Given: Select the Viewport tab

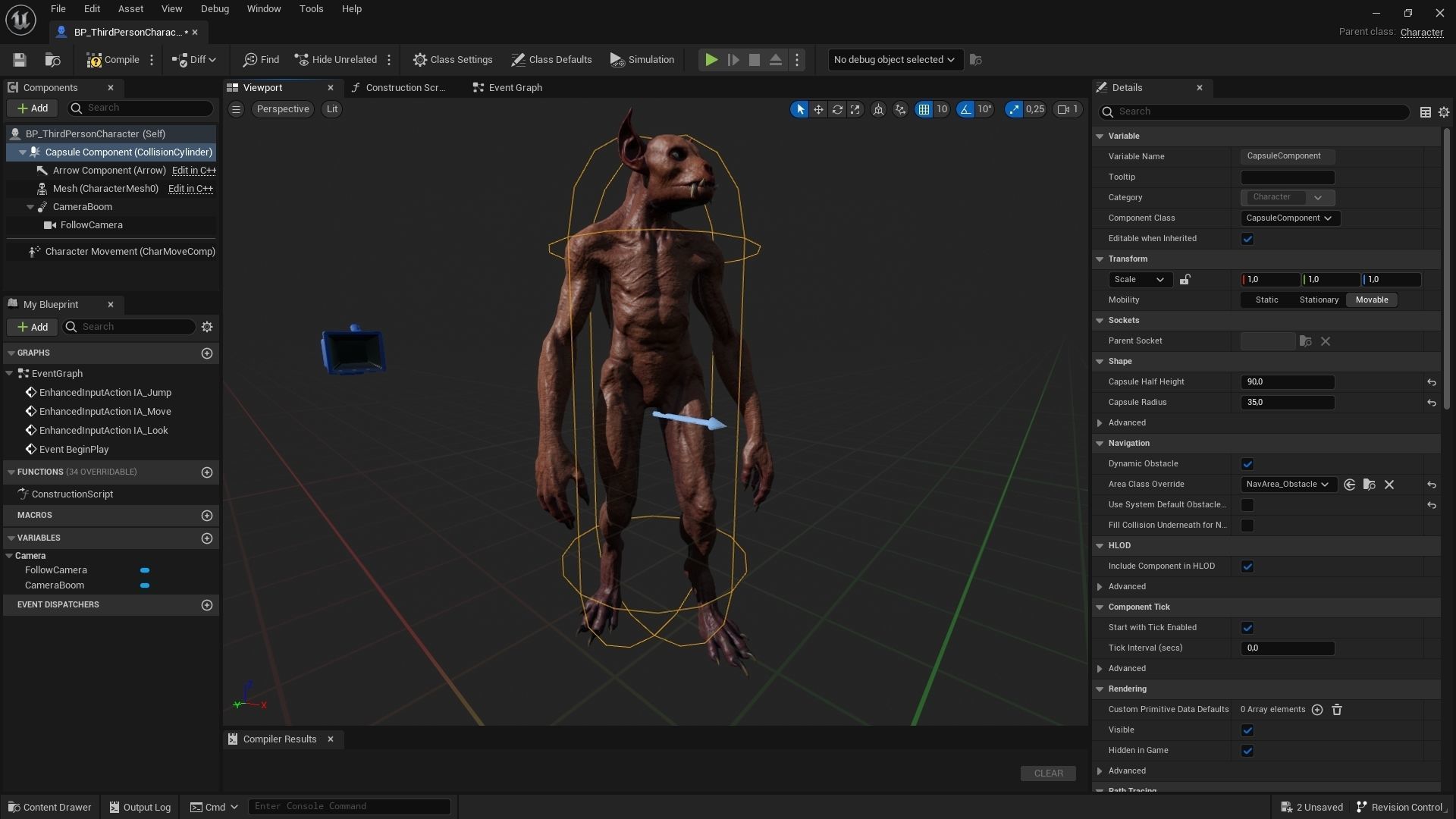Looking at the screenshot, I should (x=262, y=88).
